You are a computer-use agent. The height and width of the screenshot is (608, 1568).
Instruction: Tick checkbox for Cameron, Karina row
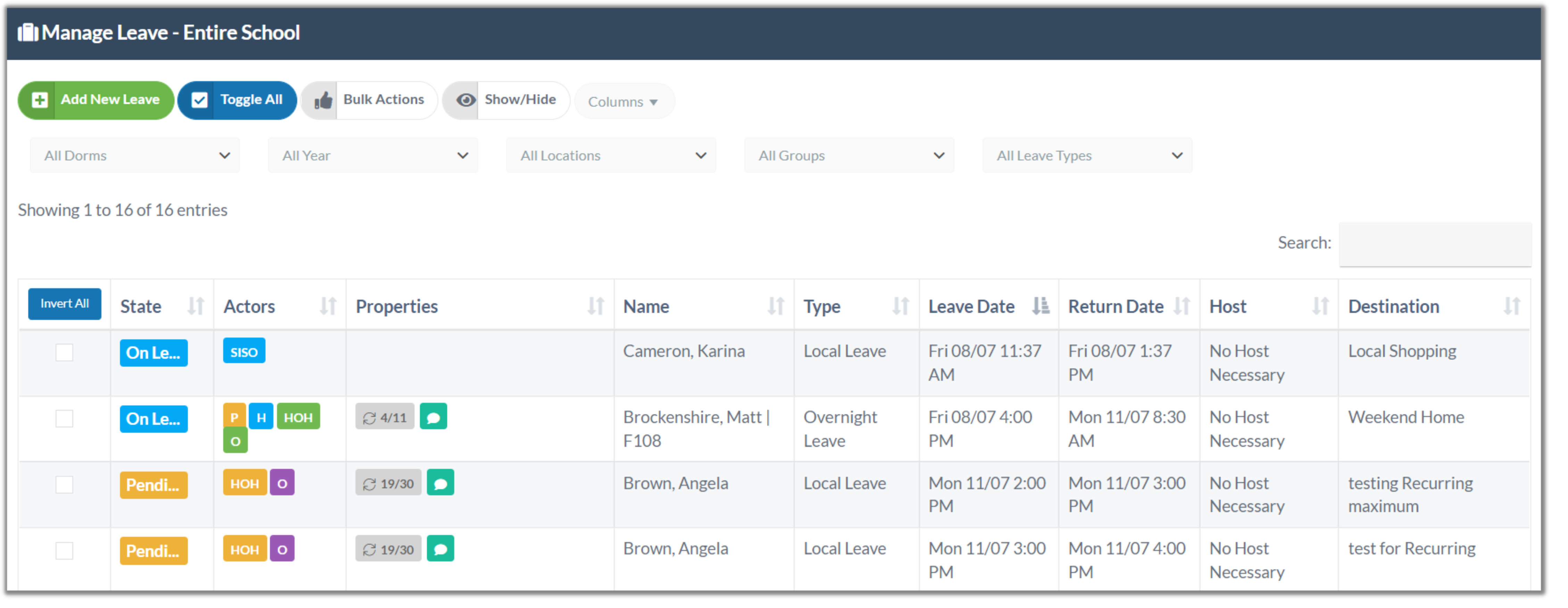65,352
